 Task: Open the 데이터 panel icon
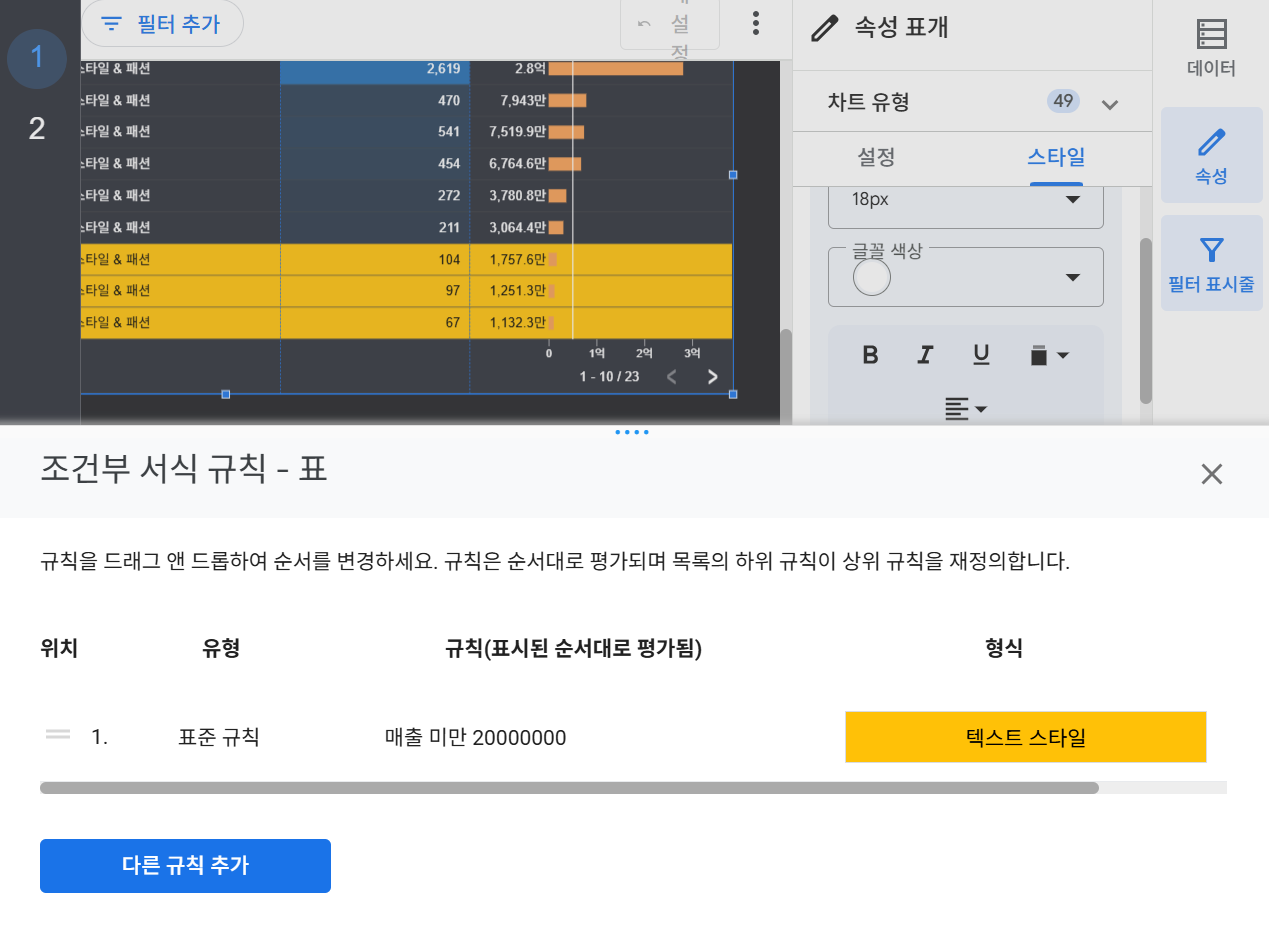coord(1211,47)
